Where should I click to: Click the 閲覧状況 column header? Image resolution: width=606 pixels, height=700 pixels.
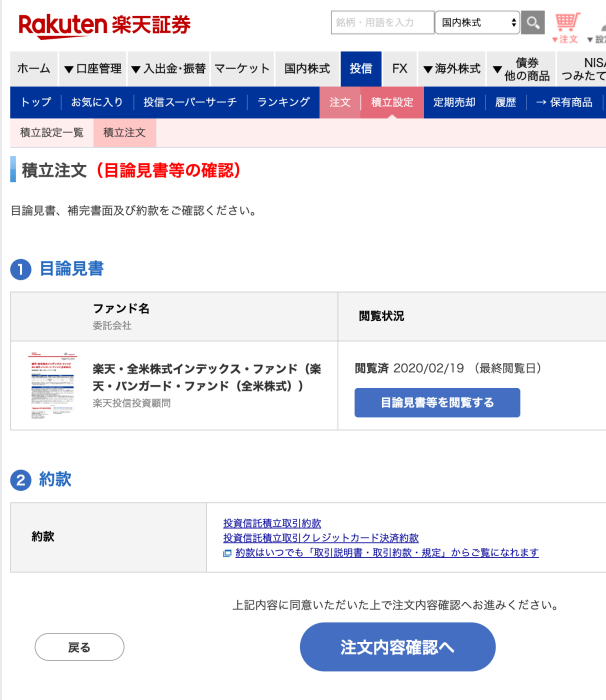[381, 316]
